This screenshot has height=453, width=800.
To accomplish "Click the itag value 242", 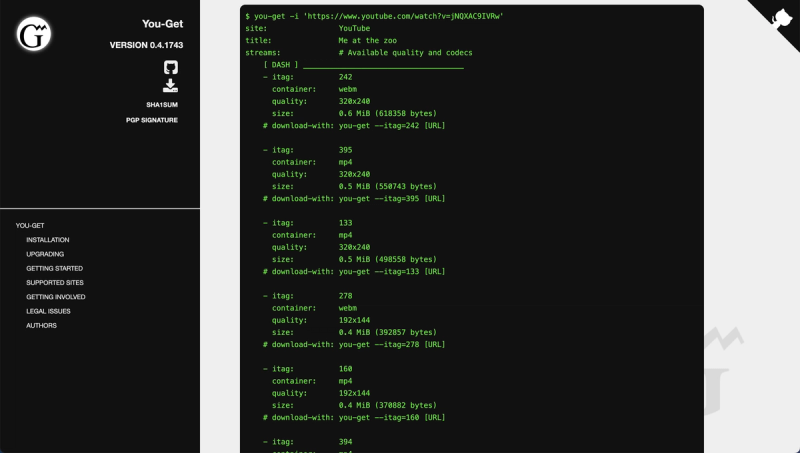I will click(x=345, y=77).
